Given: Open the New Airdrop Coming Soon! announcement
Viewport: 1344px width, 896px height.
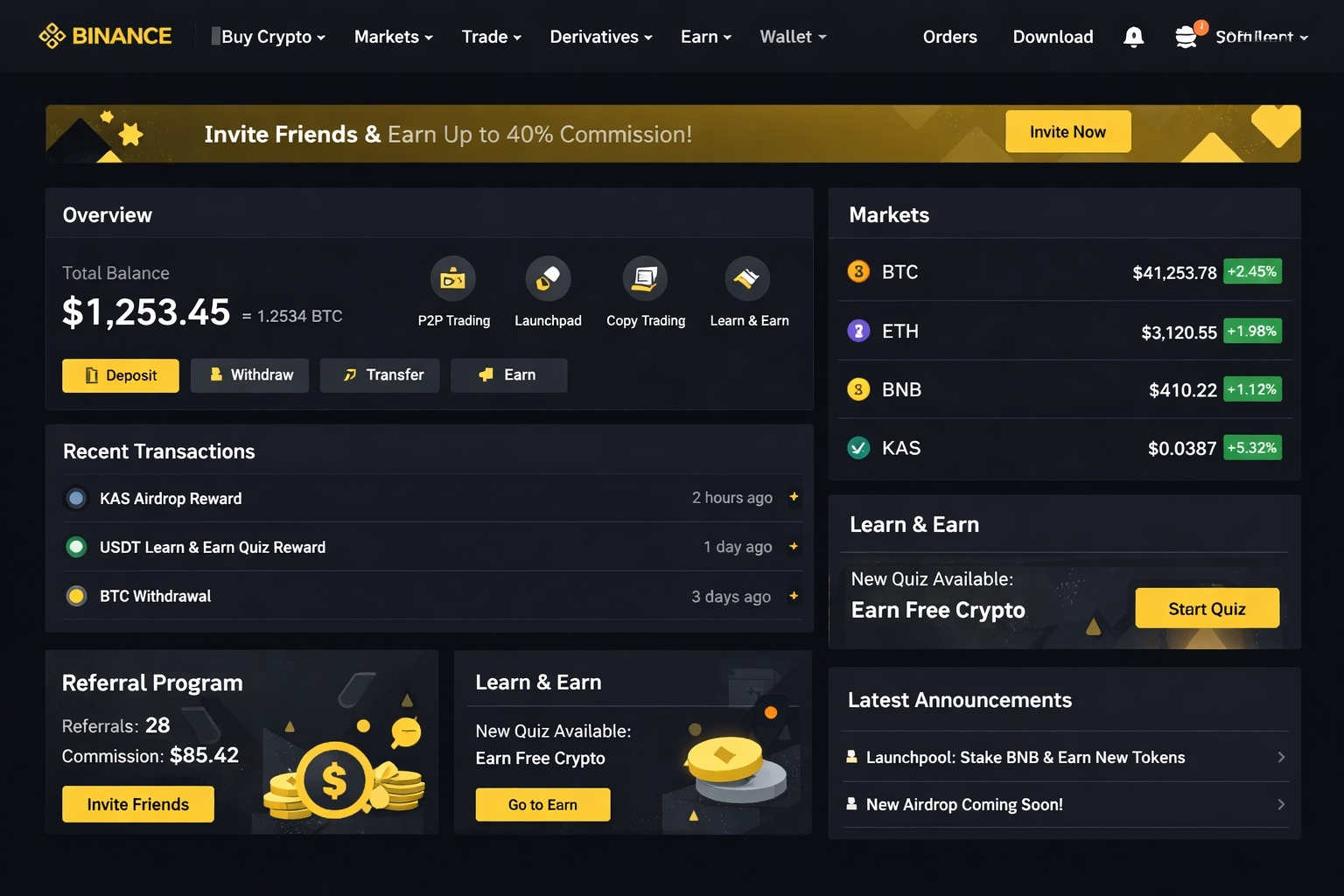Looking at the screenshot, I should coord(1065,804).
